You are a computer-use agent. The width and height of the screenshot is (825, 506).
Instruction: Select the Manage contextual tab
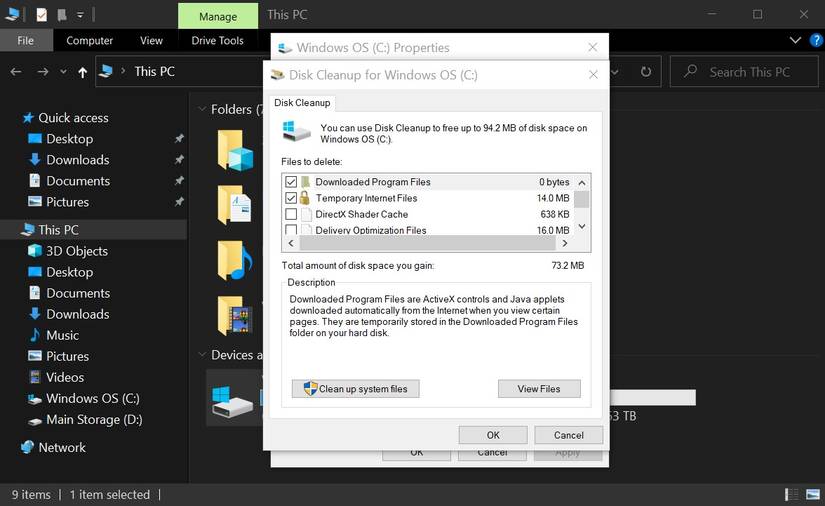[218, 16]
